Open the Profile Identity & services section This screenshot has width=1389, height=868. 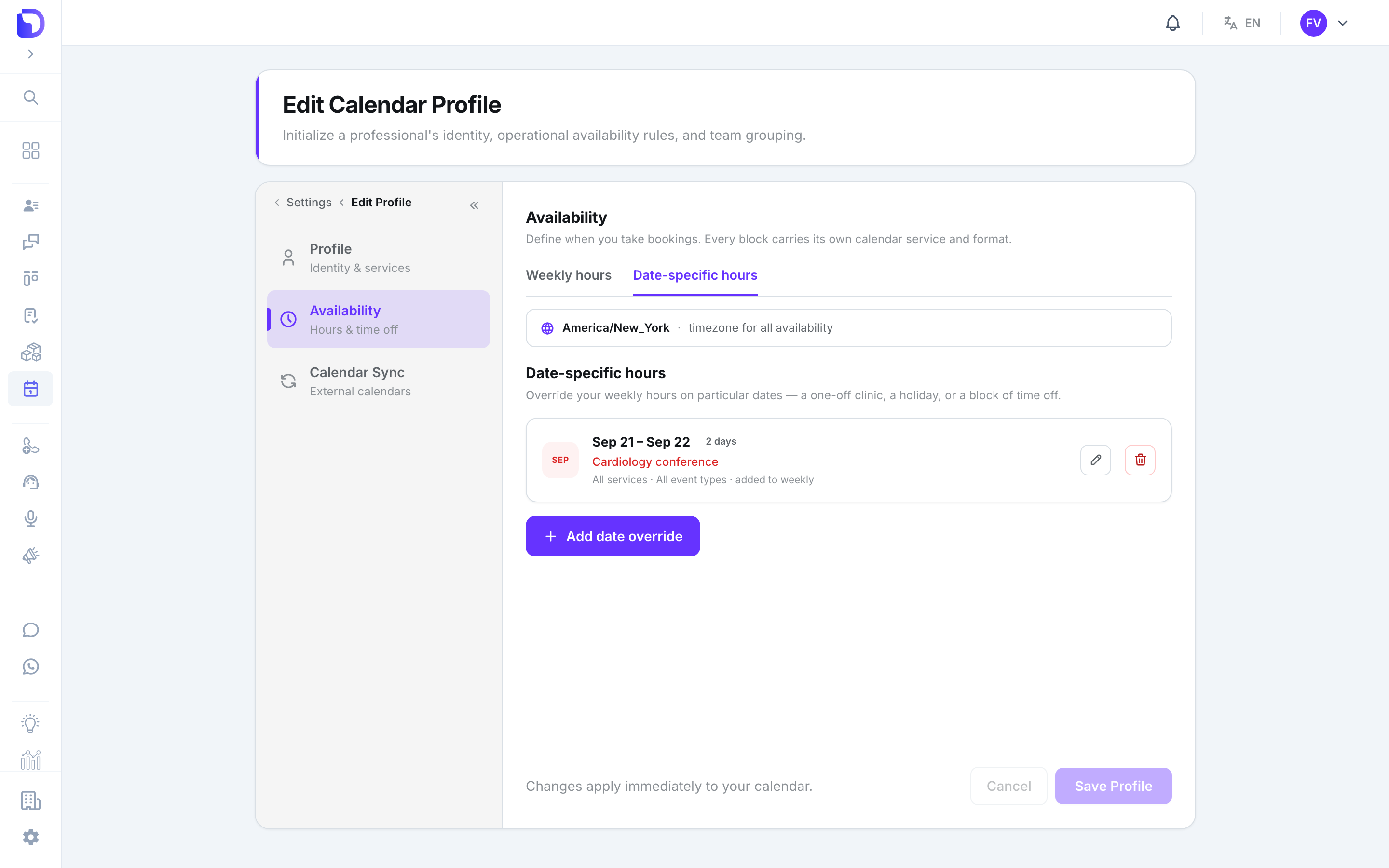[378, 258]
